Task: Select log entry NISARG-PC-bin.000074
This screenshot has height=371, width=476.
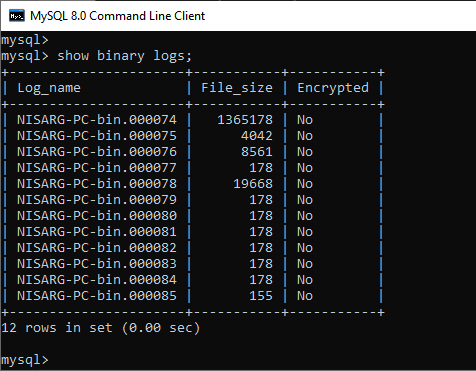Action: (x=97, y=120)
